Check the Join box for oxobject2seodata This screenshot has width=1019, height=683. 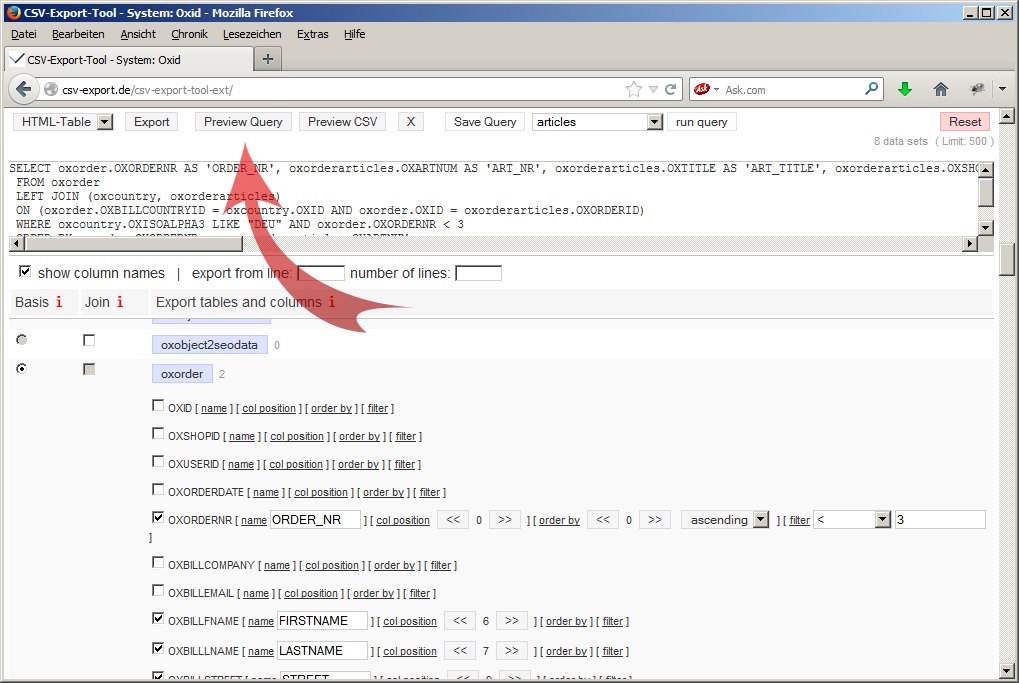89,340
